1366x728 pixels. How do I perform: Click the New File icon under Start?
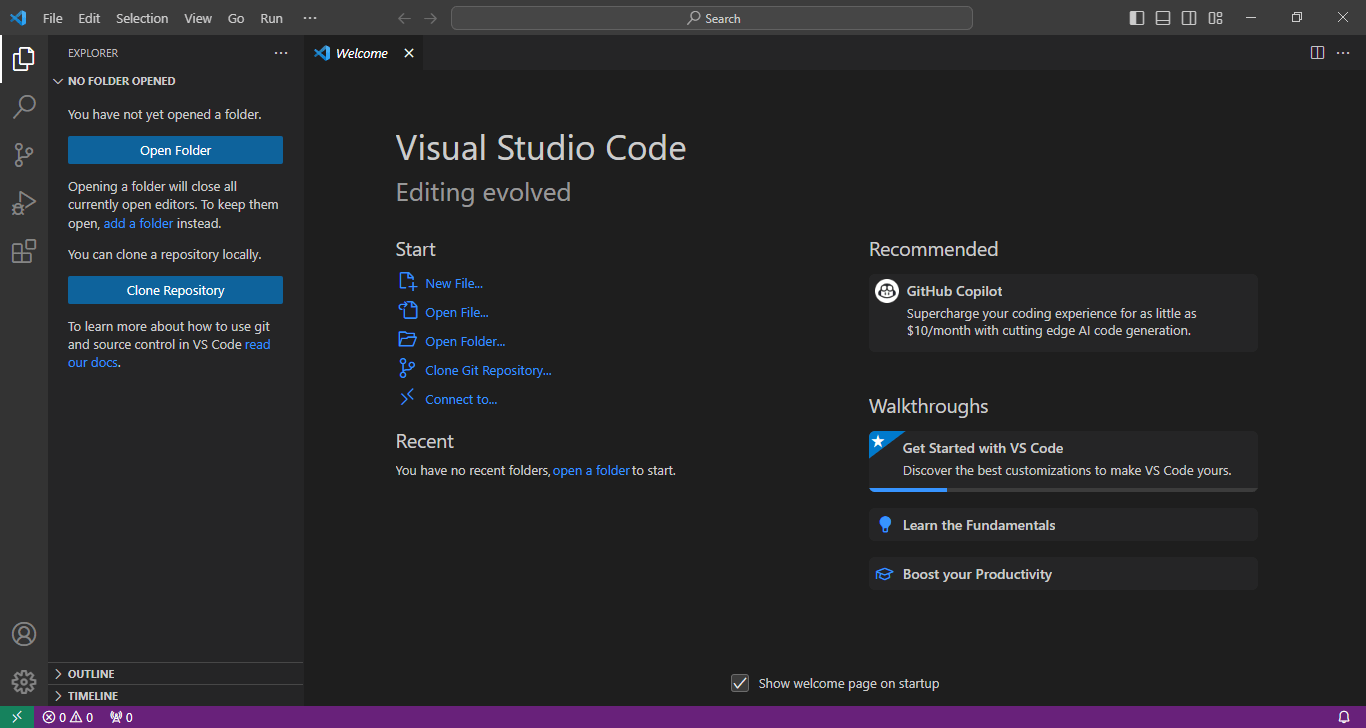click(x=407, y=283)
